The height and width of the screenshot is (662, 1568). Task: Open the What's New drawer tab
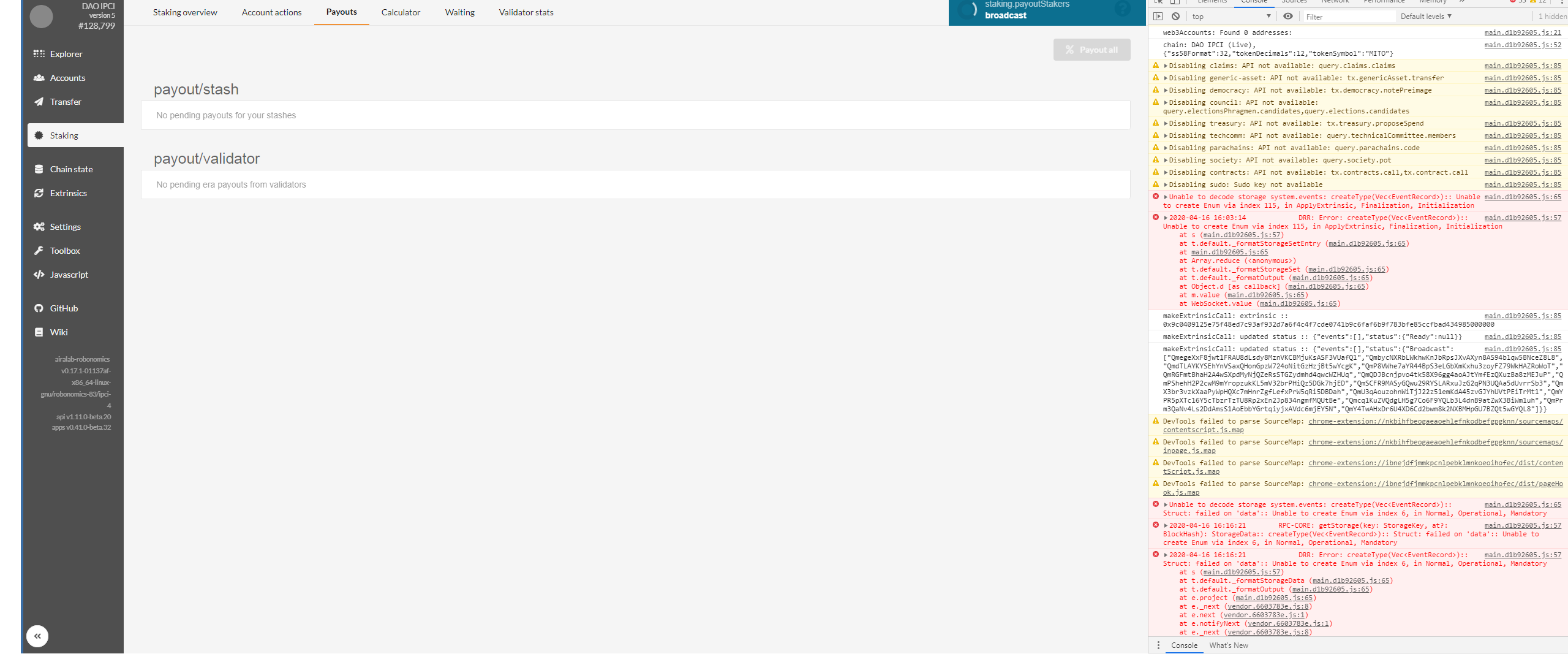1228,645
